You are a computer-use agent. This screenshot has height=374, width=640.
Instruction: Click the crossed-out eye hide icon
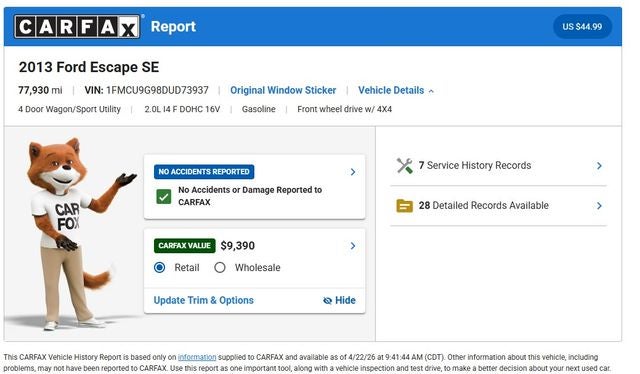pos(327,301)
